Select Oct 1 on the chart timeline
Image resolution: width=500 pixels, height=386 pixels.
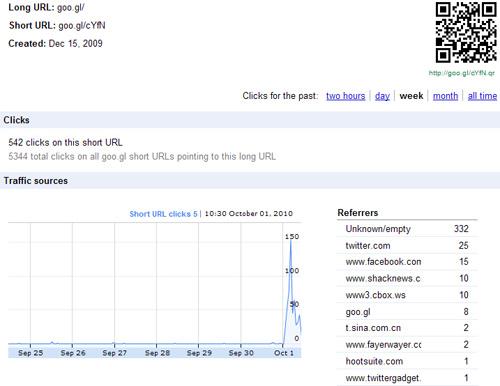(284, 353)
